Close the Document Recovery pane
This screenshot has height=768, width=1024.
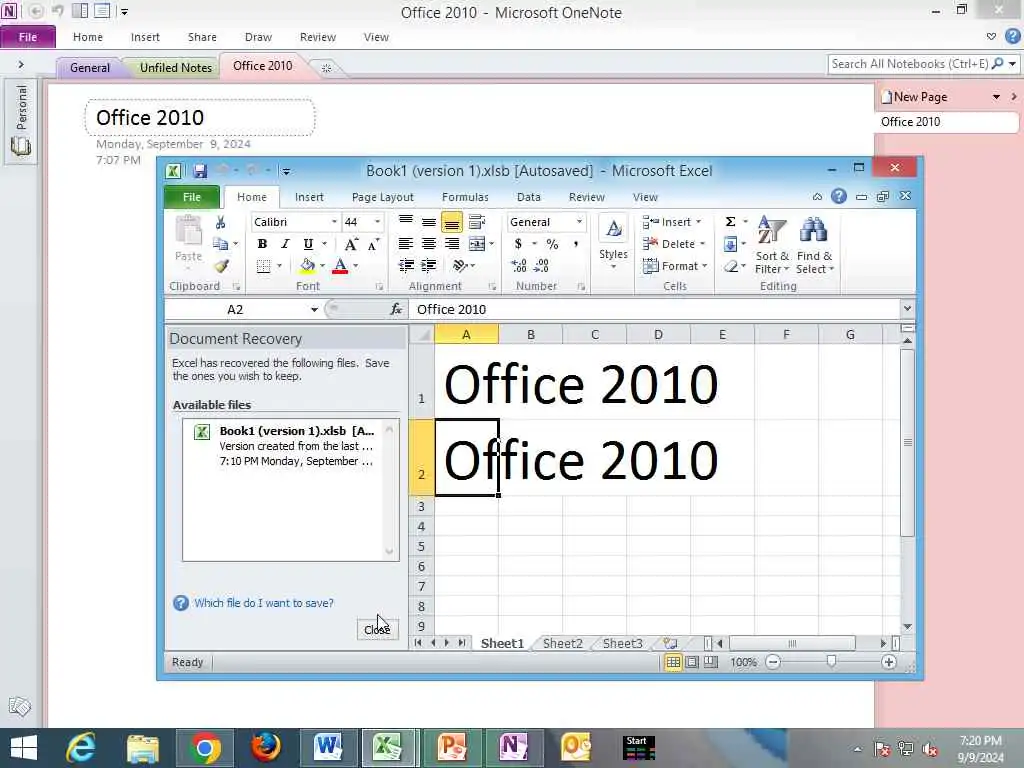pos(377,630)
